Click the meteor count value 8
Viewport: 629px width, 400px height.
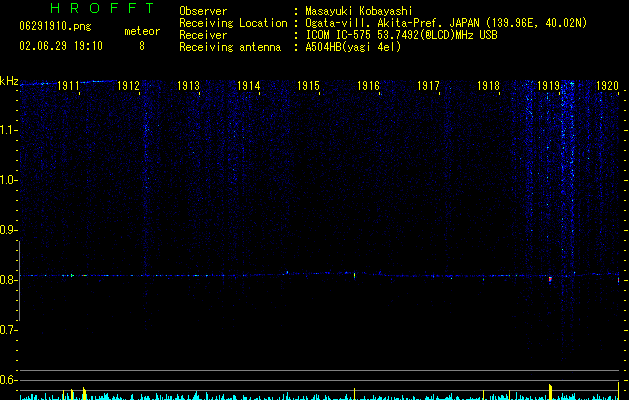(x=142, y=46)
